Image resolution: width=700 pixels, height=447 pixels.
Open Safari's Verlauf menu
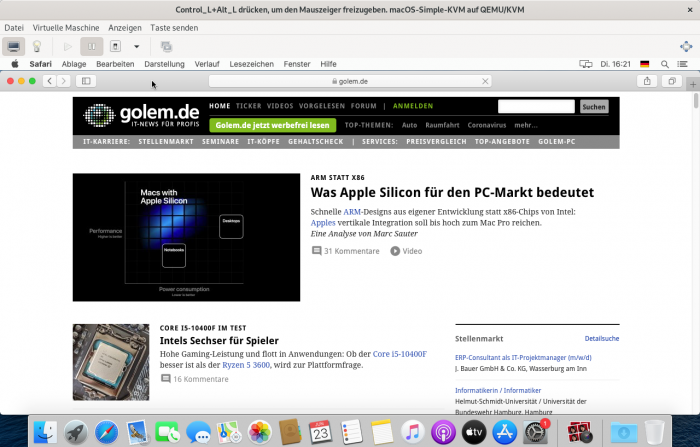pyautogui.click(x=207, y=64)
